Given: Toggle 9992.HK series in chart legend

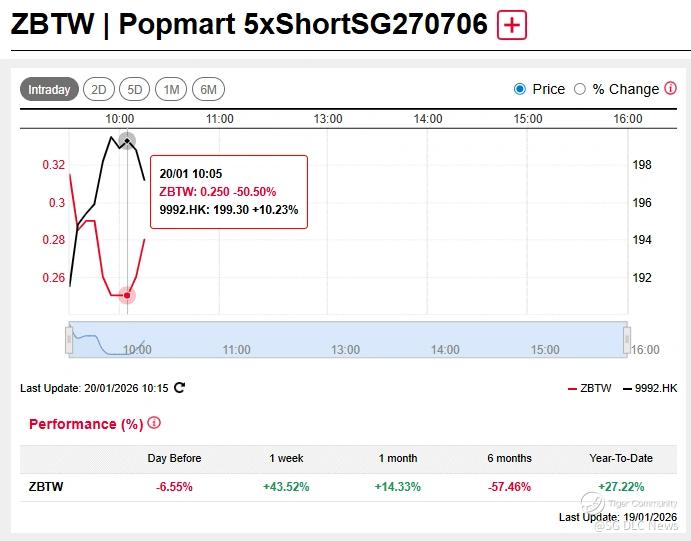Looking at the screenshot, I should coord(649,388).
